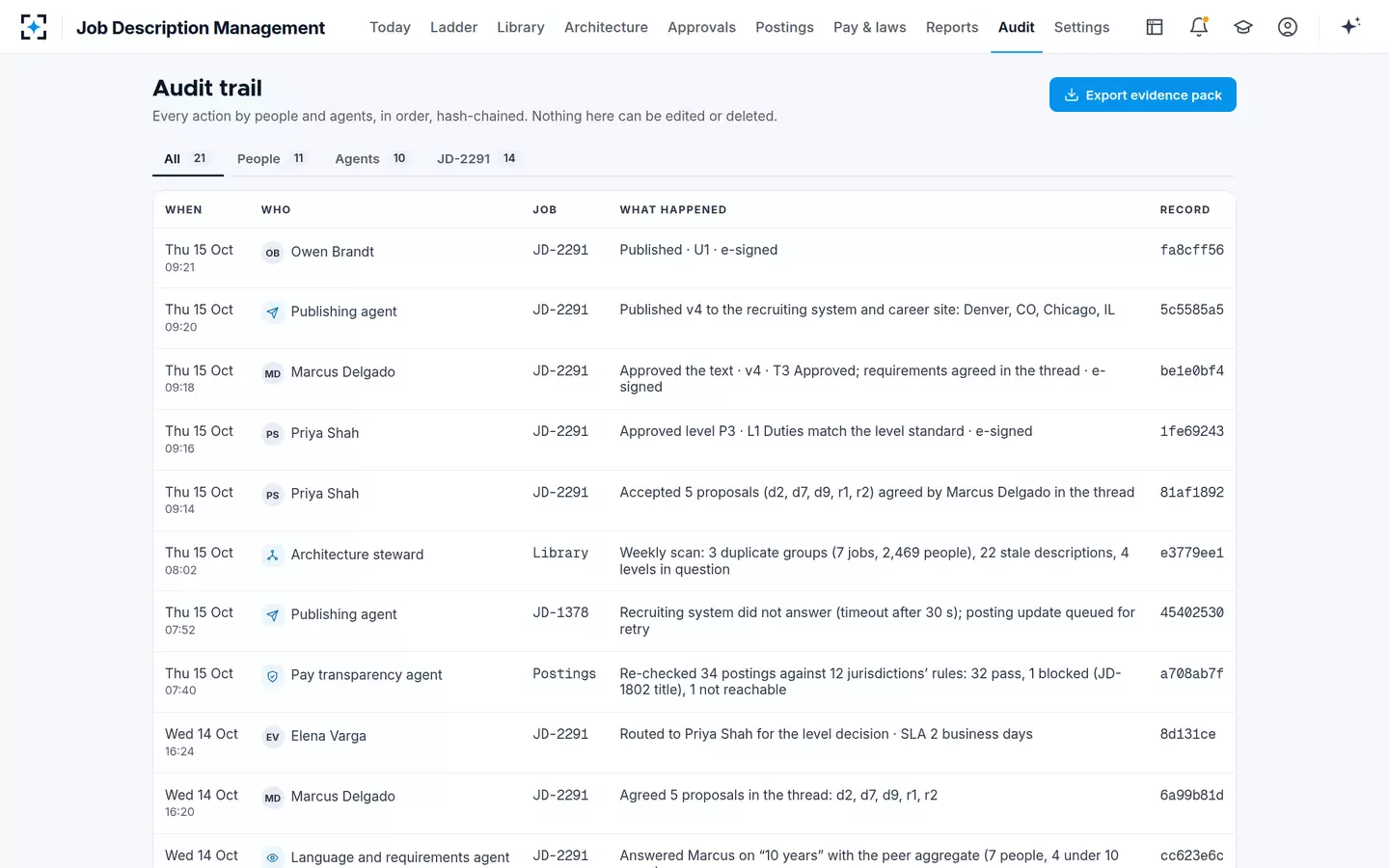The width and height of the screenshot is (1389, 868).
Task: Filter audit trail by People
Action: tap(273, 159)
